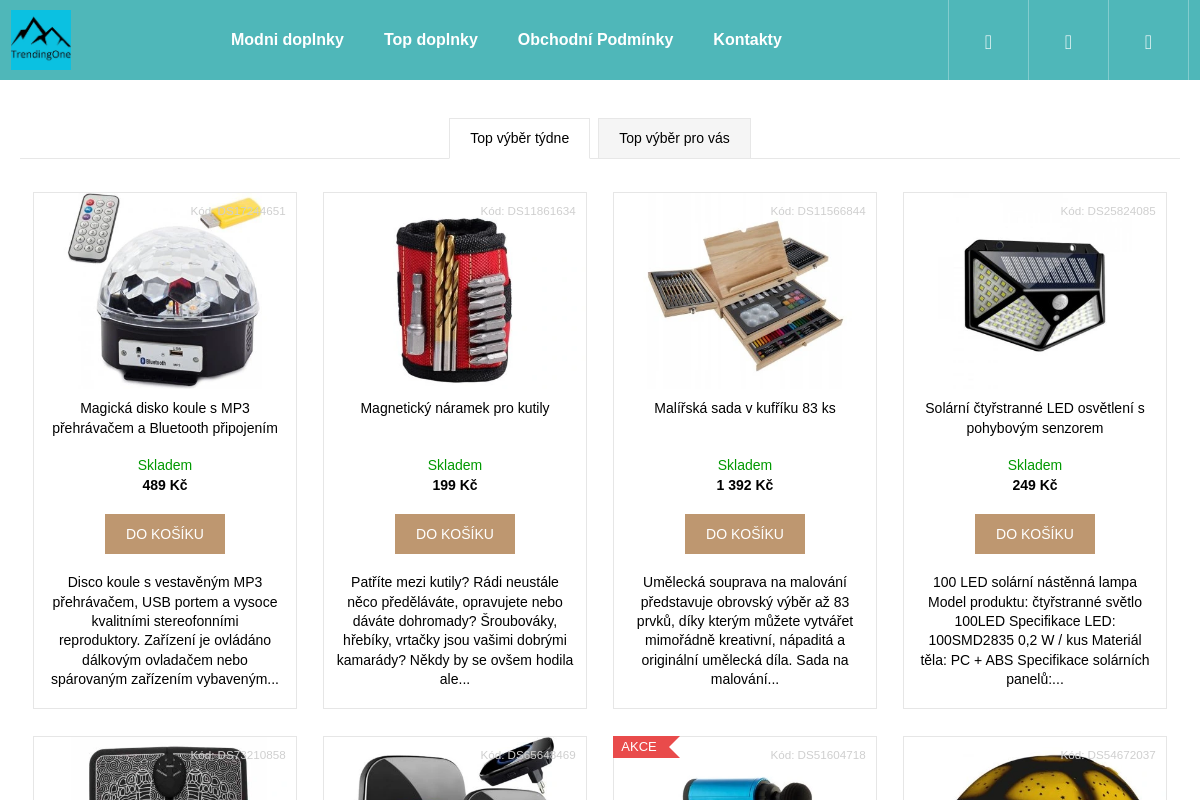
Task: Select the Top výběr týdne tab
Action: point(519,138)
